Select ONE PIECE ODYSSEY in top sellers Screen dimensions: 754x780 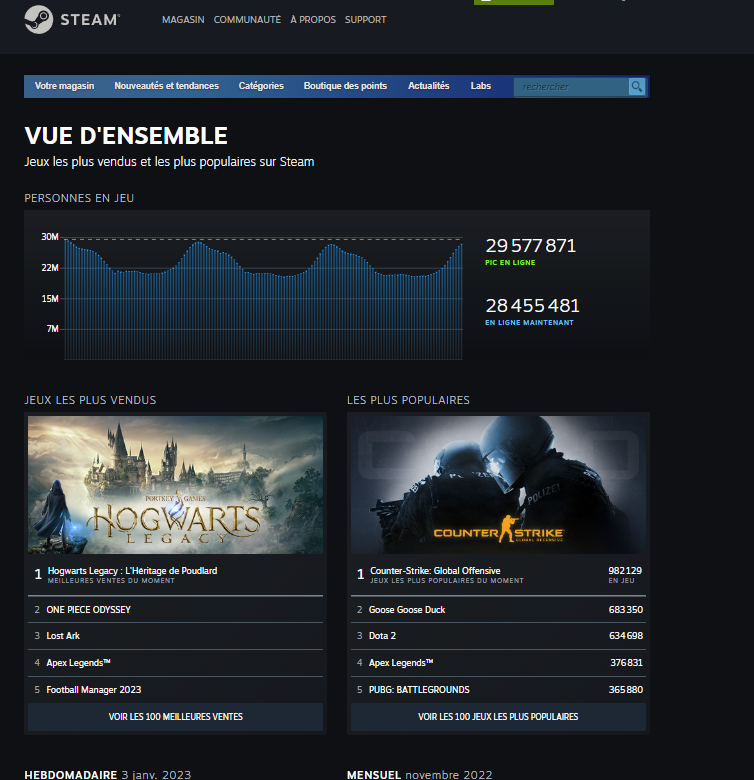[x=89, y=610]
